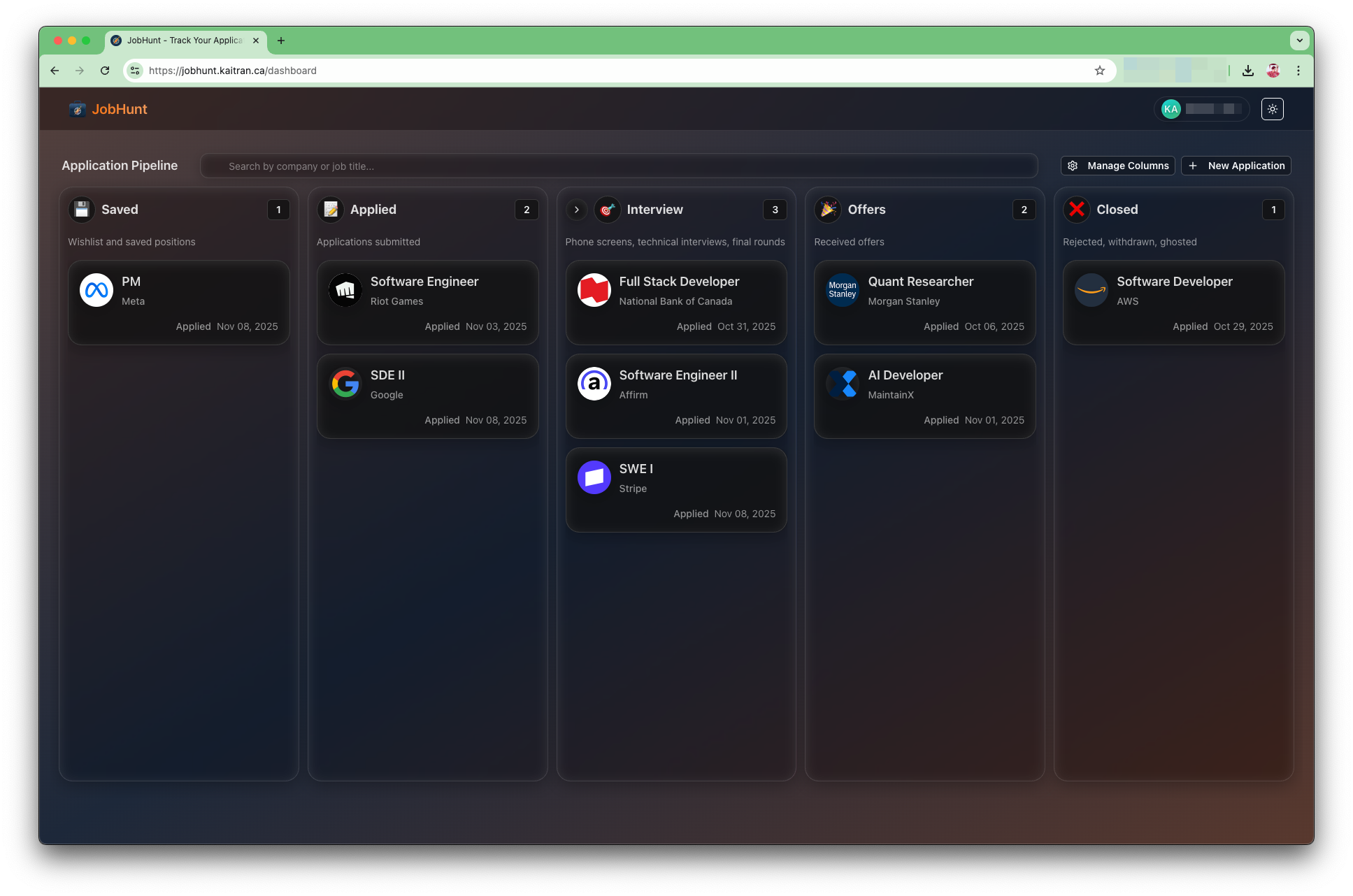
Task: Click the Meta logo on the PM card
Action: [96, 289]
